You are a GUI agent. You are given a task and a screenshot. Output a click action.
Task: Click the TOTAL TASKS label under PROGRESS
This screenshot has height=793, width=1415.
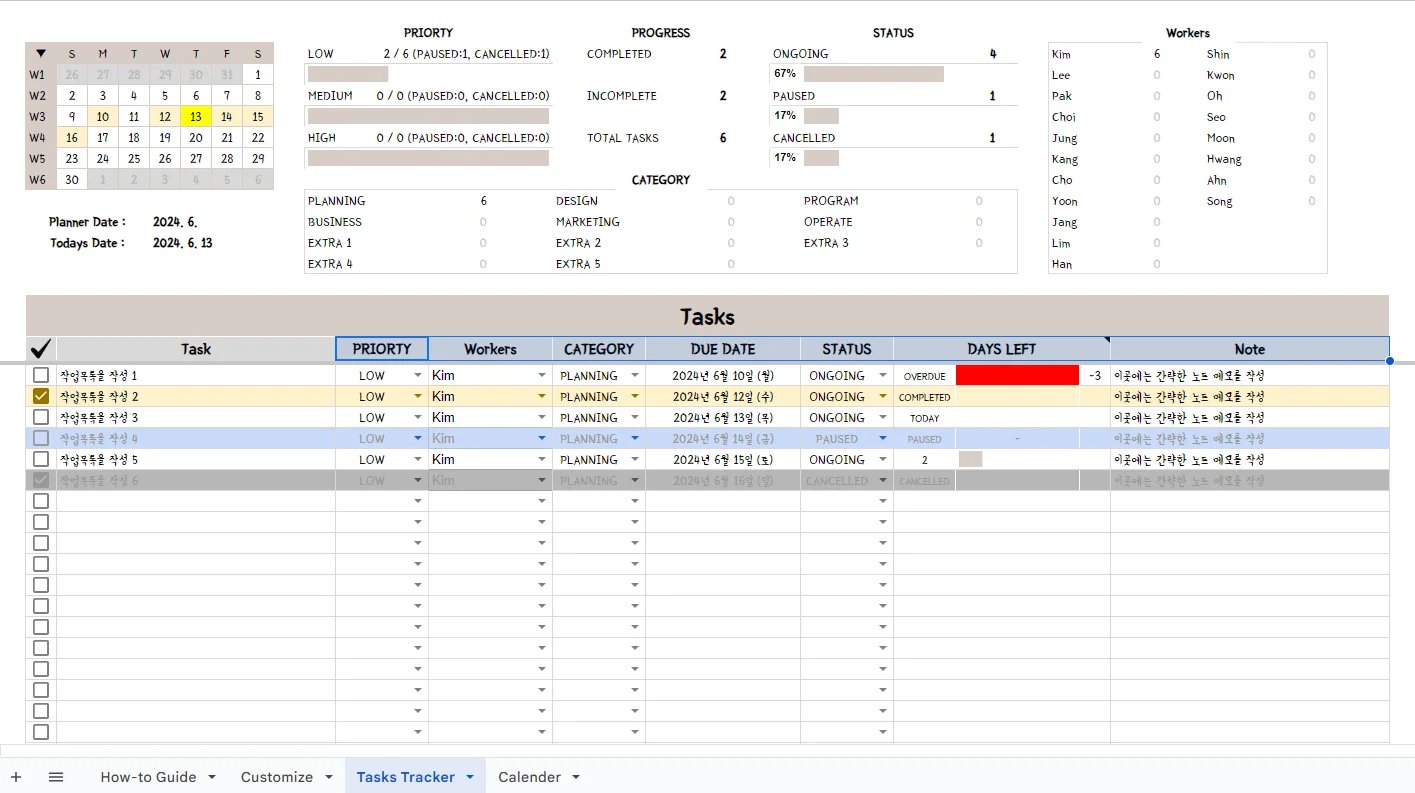click(x=623, y=138)
